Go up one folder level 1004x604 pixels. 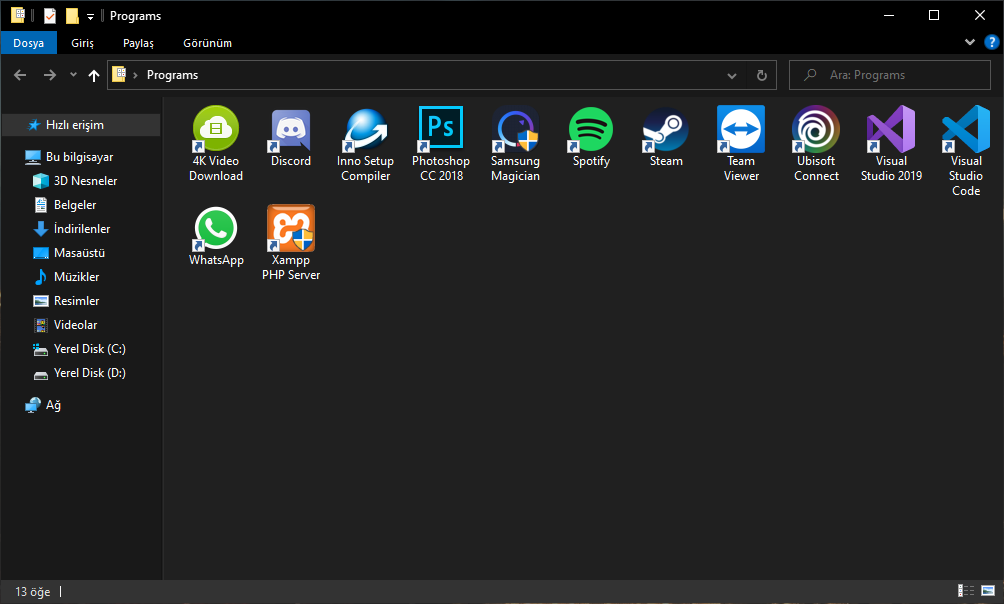(x=94, y=75)
